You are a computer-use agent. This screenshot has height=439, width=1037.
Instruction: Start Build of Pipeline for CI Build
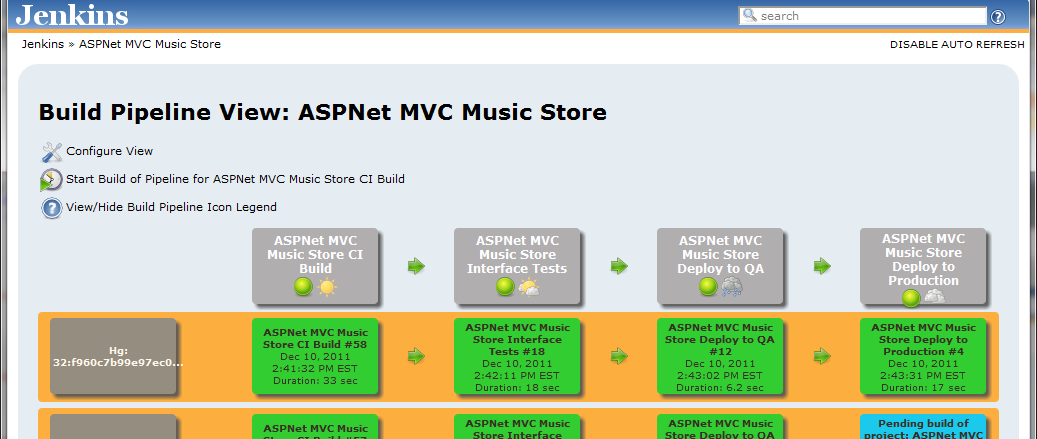click(x=235, y=179)
